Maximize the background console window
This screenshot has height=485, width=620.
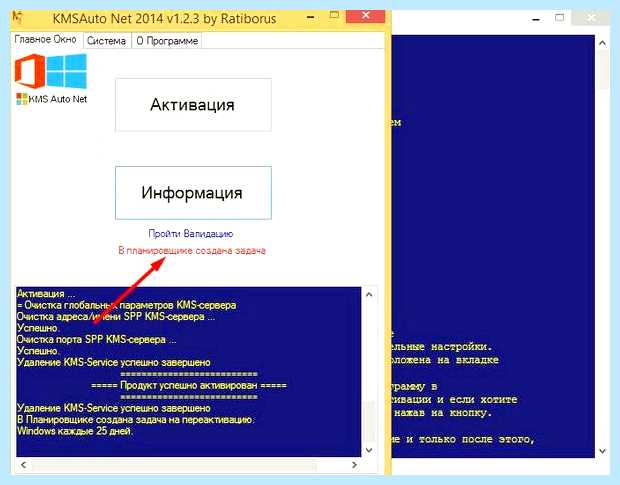point(560,18)
